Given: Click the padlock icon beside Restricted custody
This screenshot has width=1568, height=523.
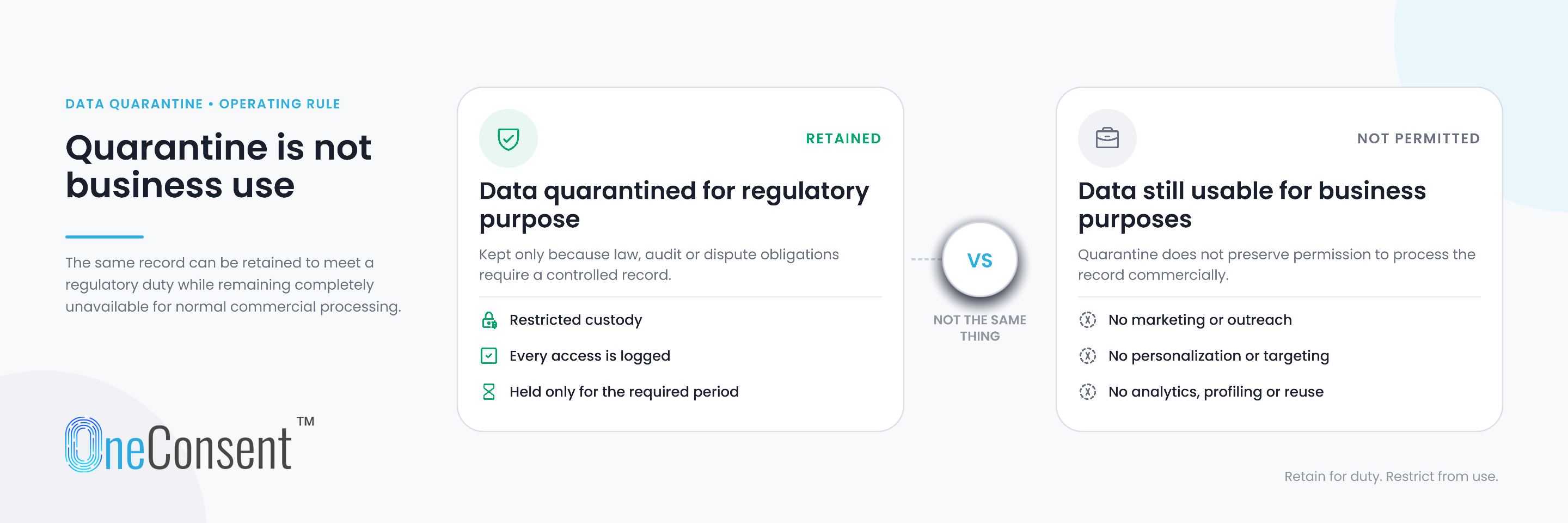Looking at the screenshot, I should (x=489, y=320).
